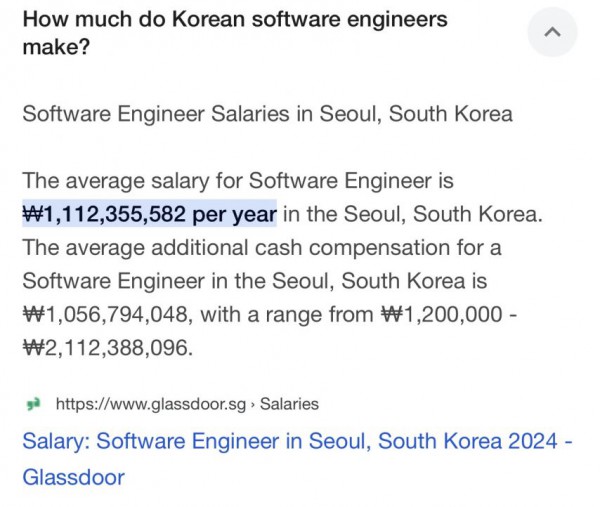Select the Salaries breadcrumb
600x507 pixels.
coord(289,404)
